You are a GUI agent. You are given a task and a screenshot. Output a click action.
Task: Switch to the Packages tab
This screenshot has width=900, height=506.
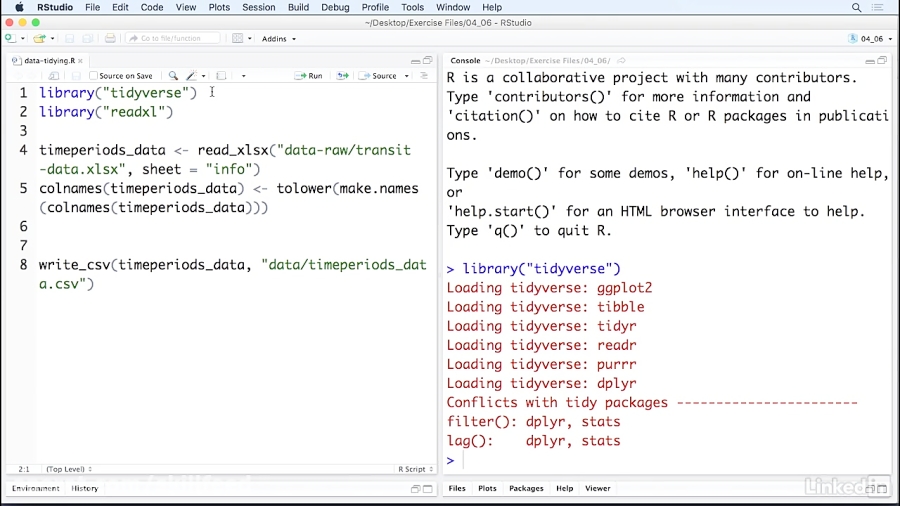coord(526,488)
